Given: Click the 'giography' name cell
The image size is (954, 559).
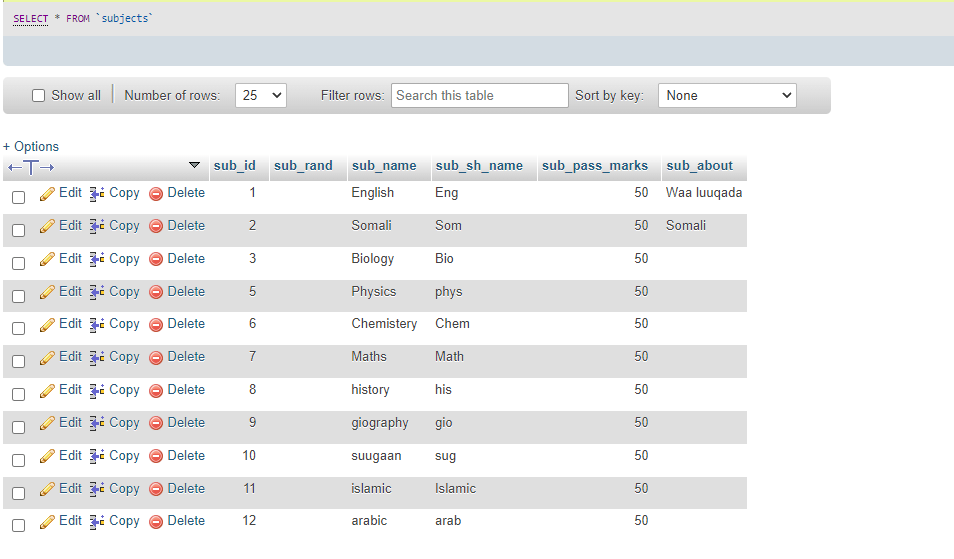Looking at the screenshot, I should point(380,423).
